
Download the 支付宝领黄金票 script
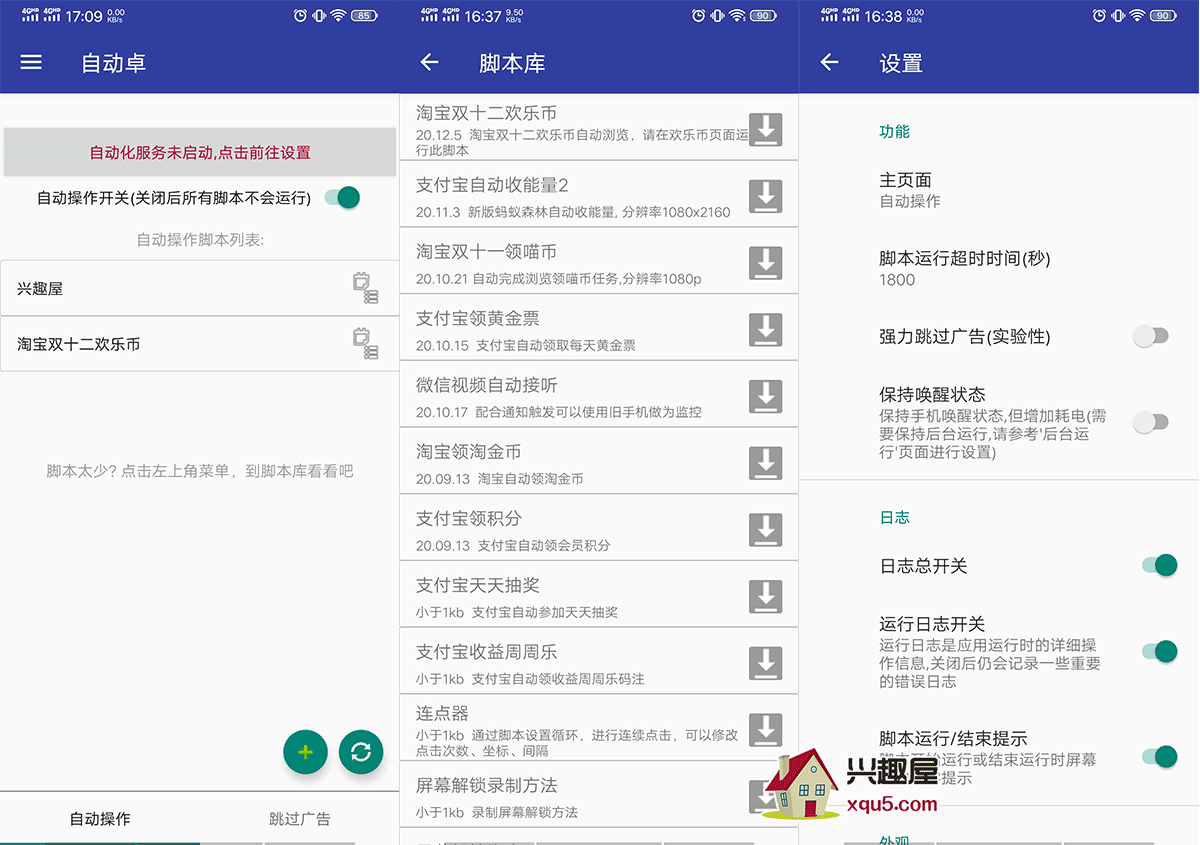click(x=766, y=329)
